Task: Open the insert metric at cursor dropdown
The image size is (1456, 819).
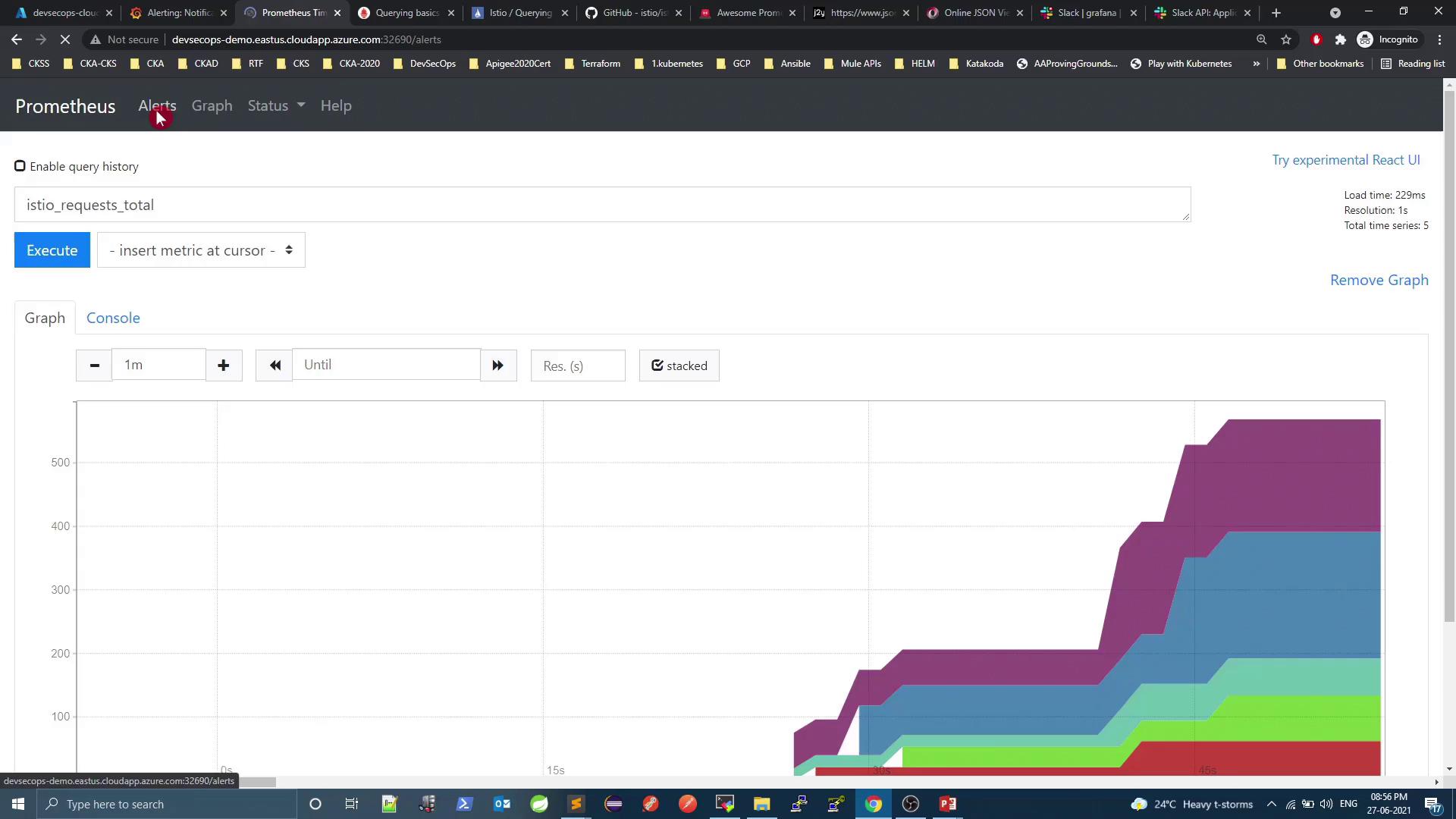Action: (201, 250)
